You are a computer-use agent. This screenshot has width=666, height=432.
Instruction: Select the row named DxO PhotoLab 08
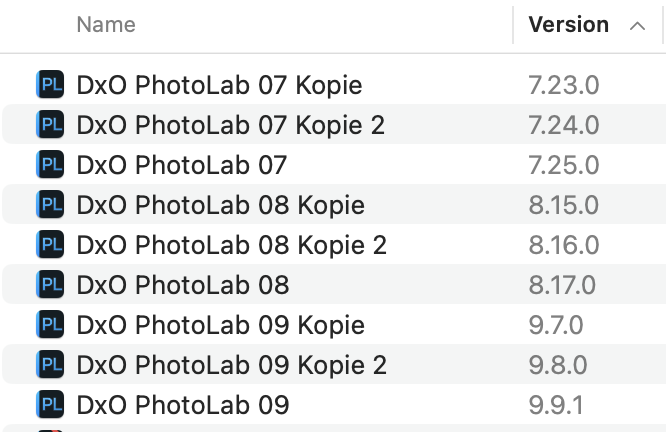coord(333,284)
